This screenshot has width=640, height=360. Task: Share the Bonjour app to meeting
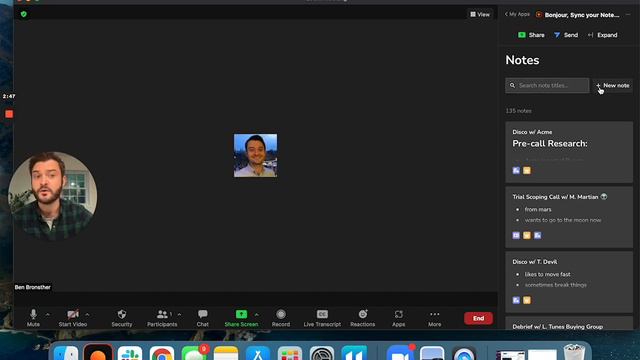(x=531, y=35)
